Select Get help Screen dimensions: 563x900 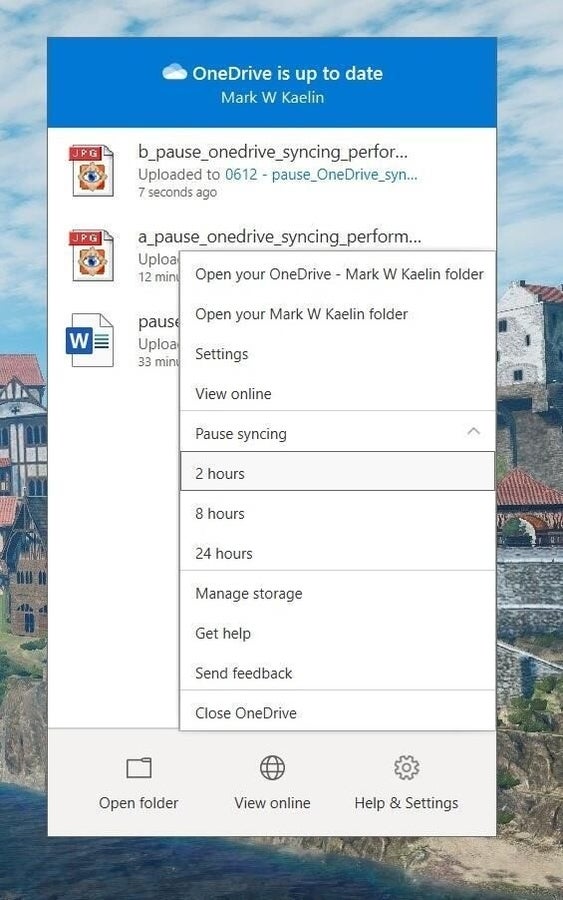click(337, 634)
